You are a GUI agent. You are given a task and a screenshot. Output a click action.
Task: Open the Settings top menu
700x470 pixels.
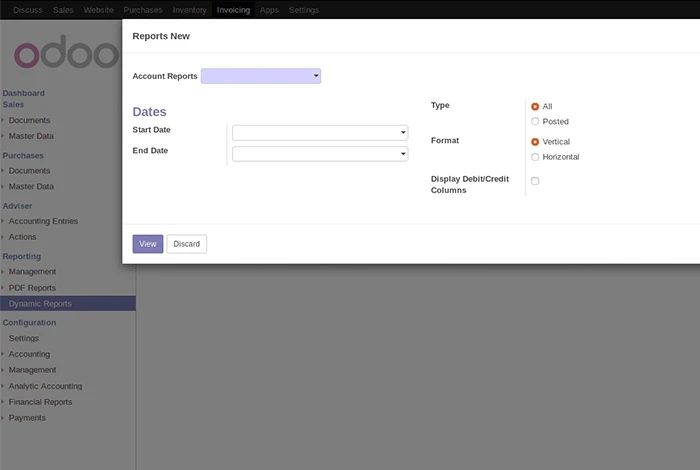304,10
